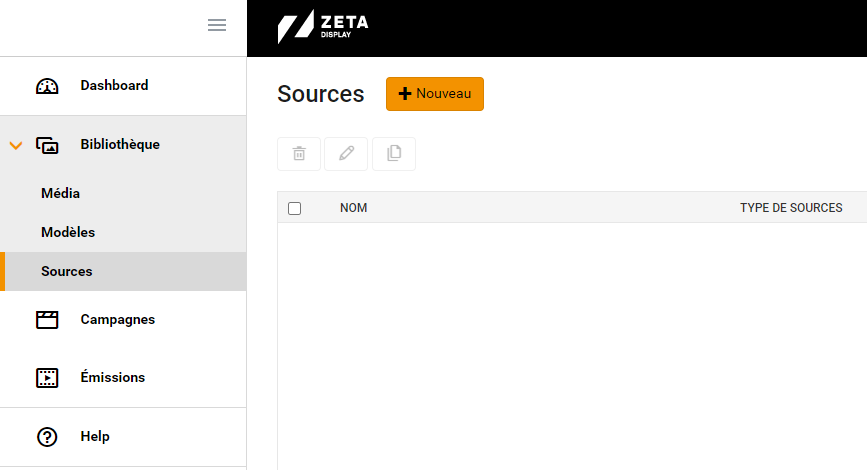867x470 pixels.
Task: Click the orange Nouveau button
Action: click(x=435, y=94)
